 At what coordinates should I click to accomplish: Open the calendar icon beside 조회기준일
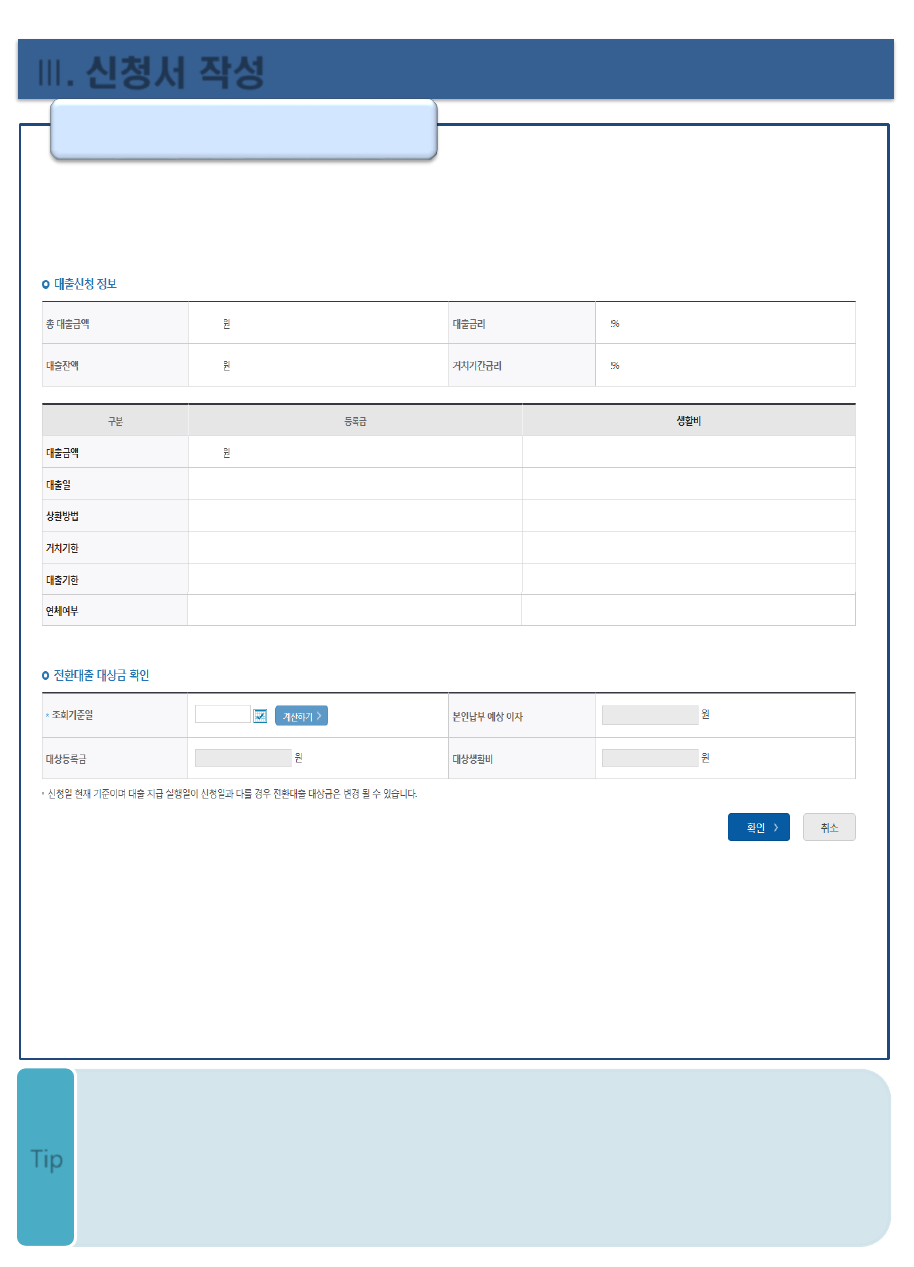pos(260,716)
